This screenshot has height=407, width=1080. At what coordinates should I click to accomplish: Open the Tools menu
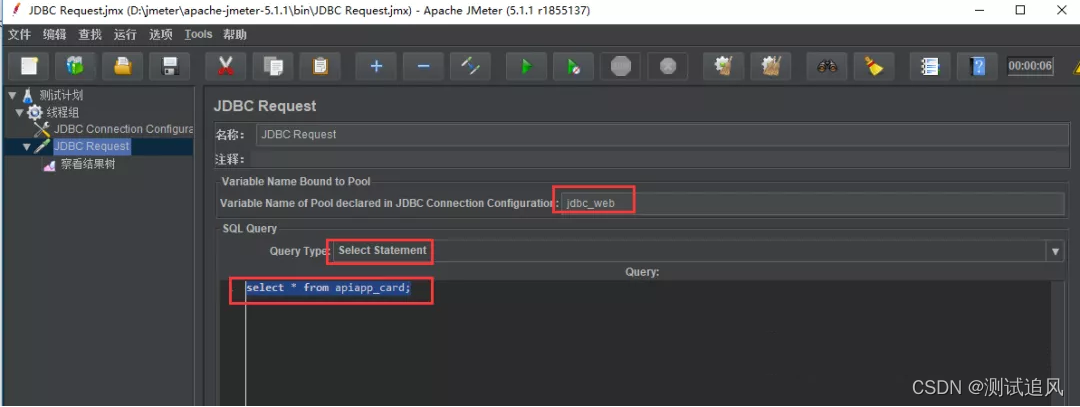click(198, 34)
